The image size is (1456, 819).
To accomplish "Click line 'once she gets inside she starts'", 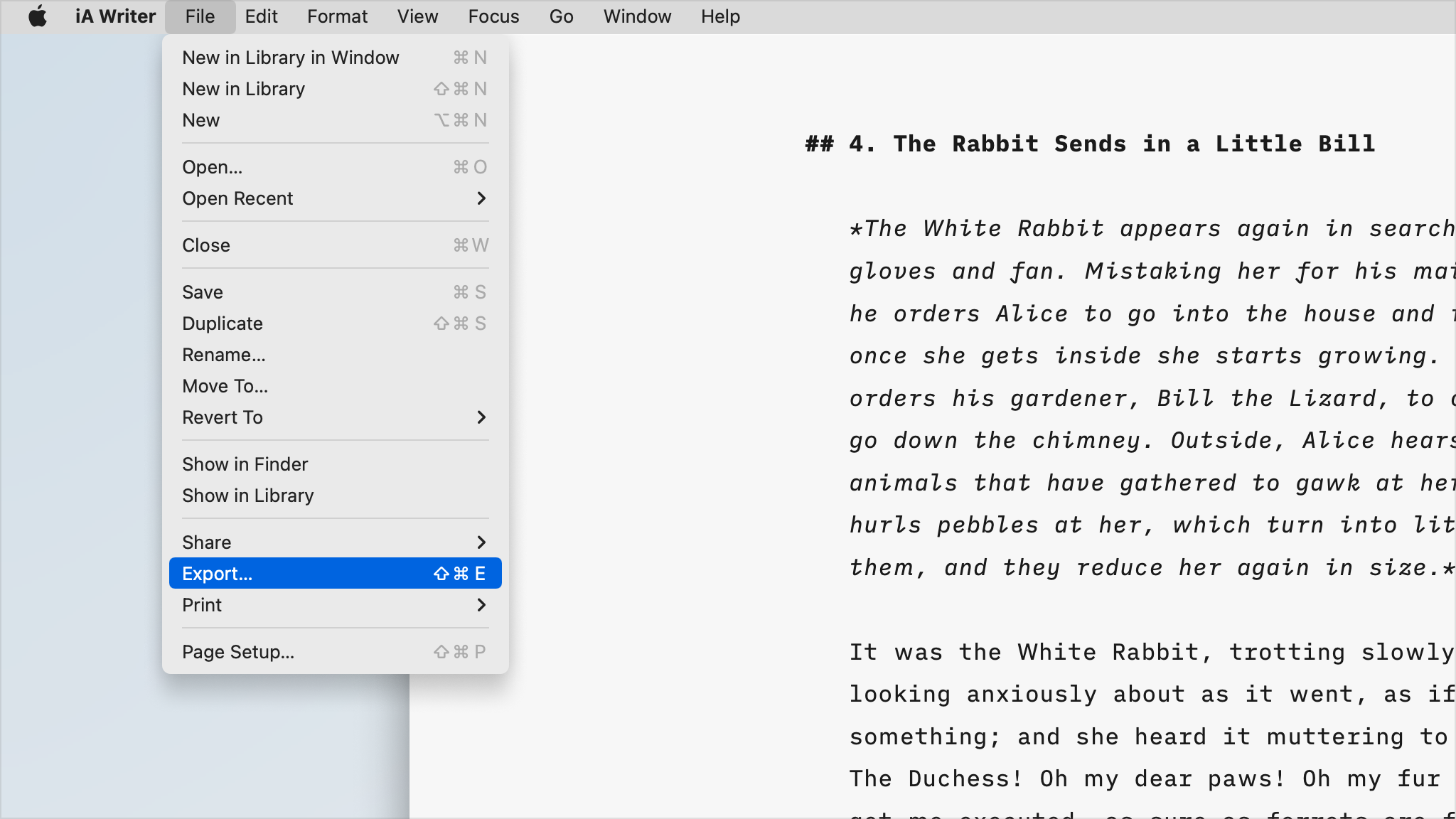I will [x=1145, y=355].
